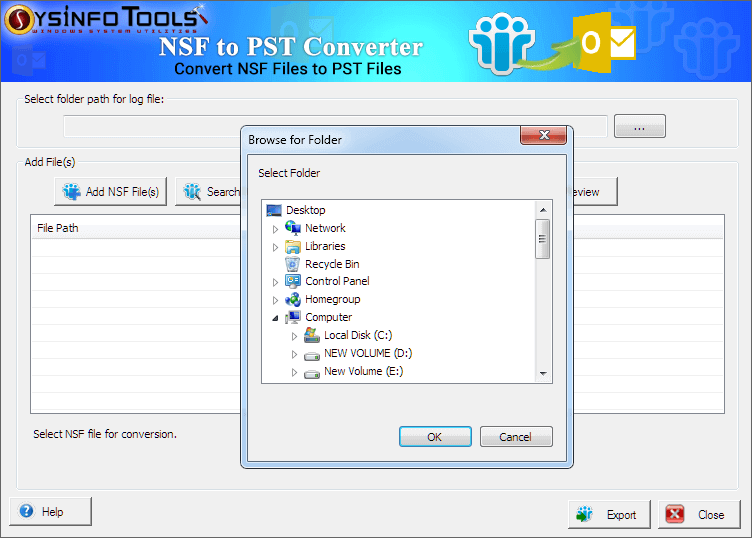The height and width of the screenshot is (538, 752).
Task: Click the Libraries folder icon
Action: (x=293, y=246)
